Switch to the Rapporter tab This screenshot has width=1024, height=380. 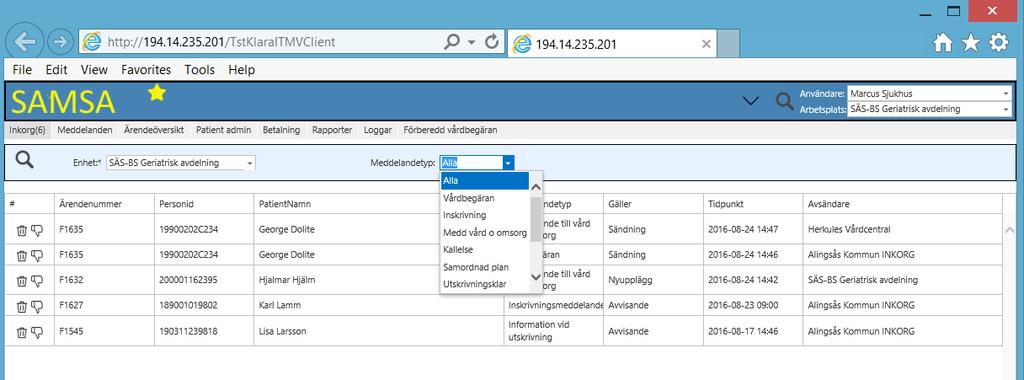[x=332, y=130]
